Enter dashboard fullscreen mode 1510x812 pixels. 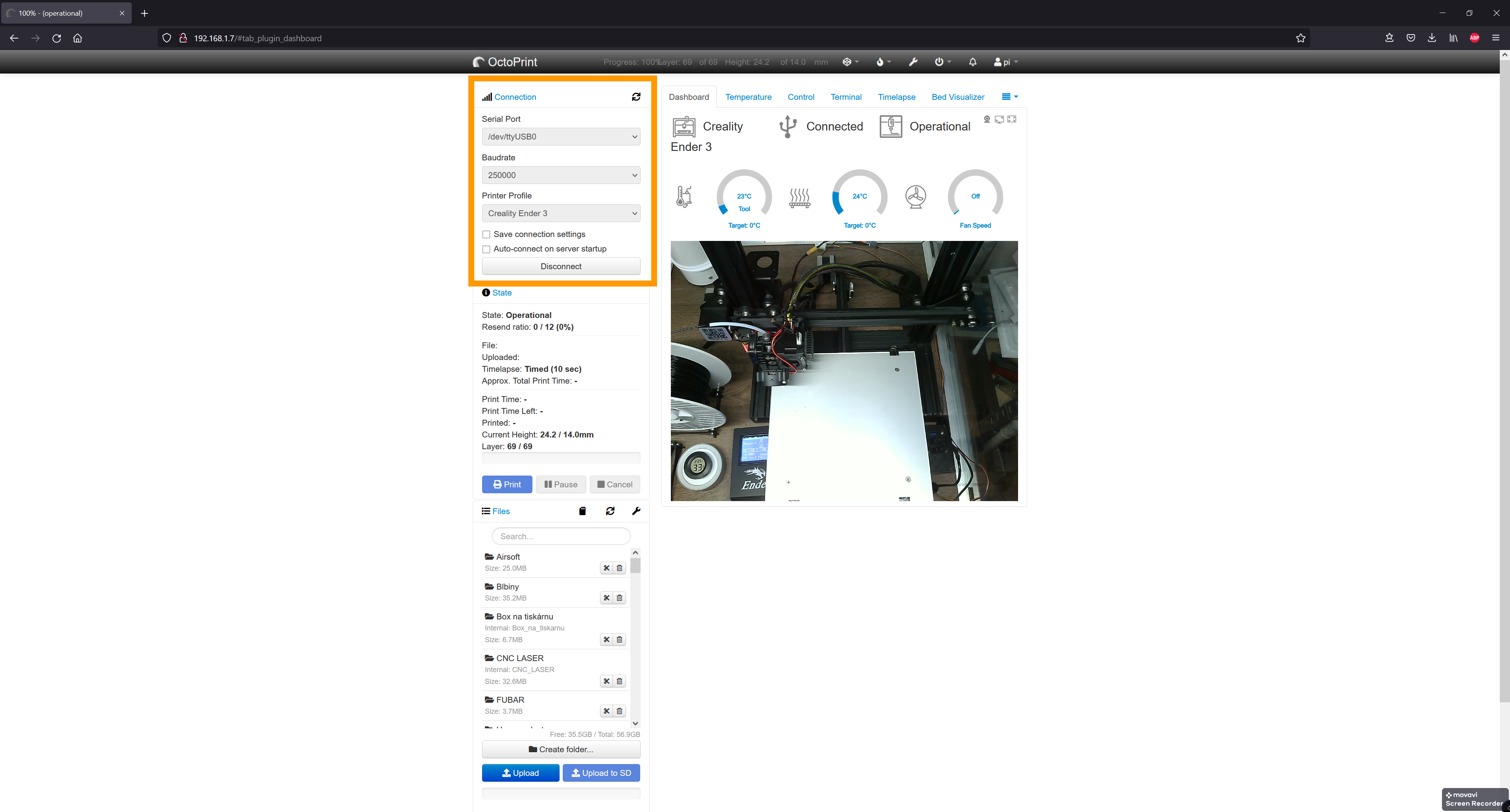(x=1012, y=119)
